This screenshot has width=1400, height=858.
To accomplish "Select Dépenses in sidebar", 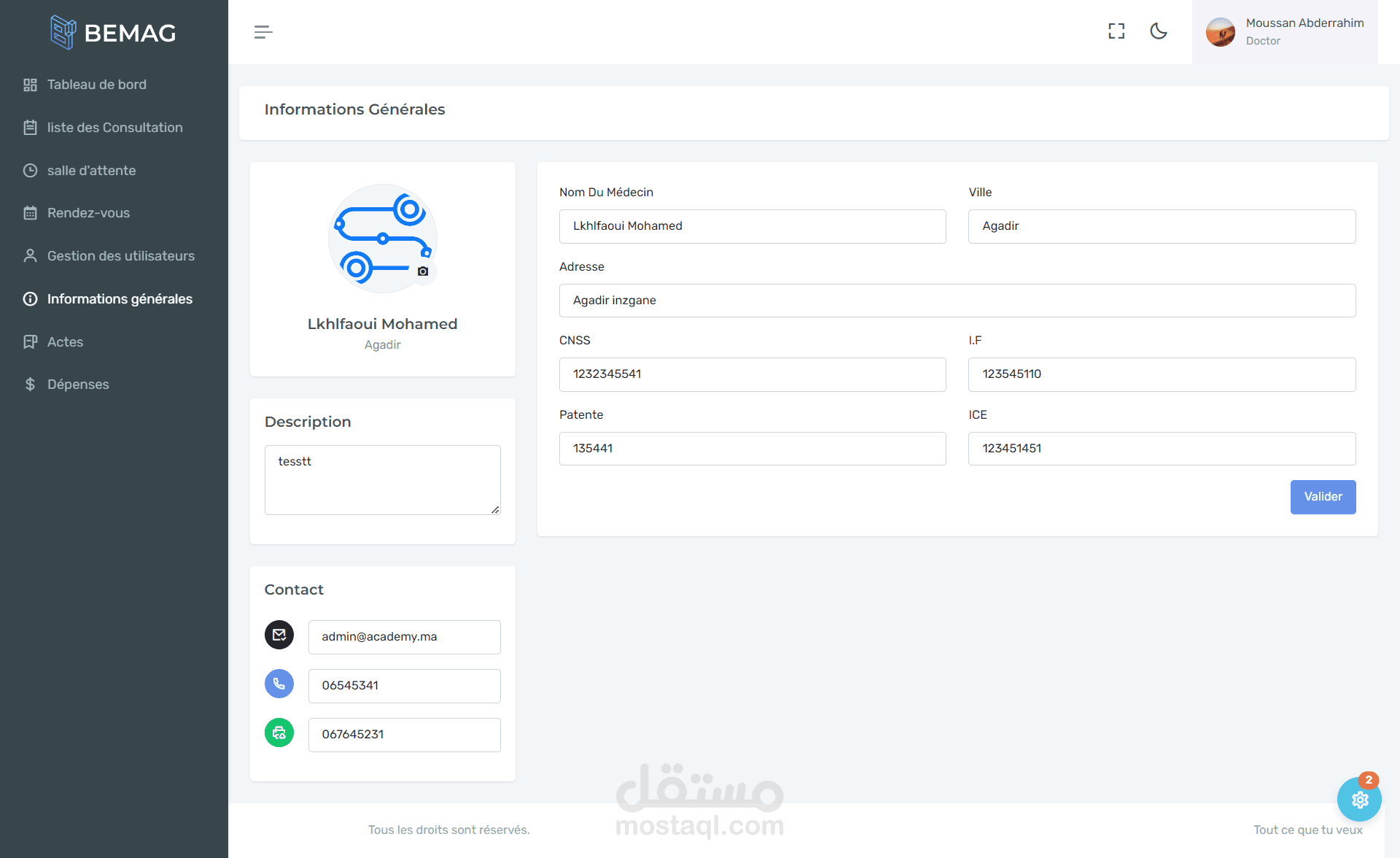I will click(78, 384).
